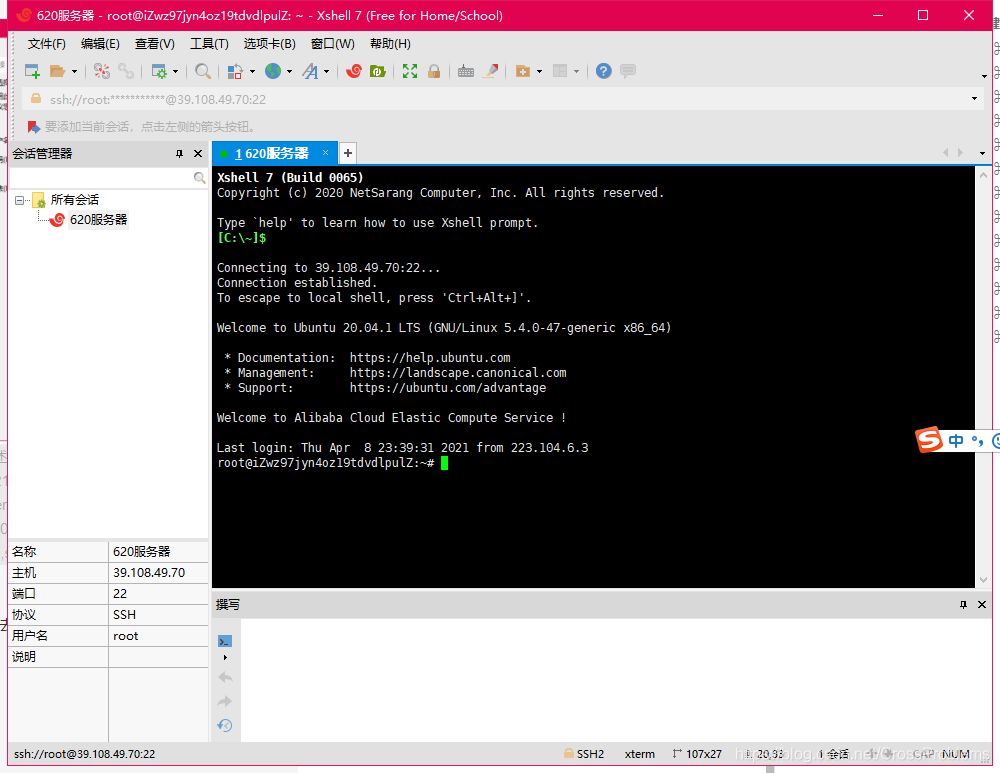This screenshot has height=773, width=1000.
Task: Expand the New folder dropdown arrow
Action: pos(540,71)
